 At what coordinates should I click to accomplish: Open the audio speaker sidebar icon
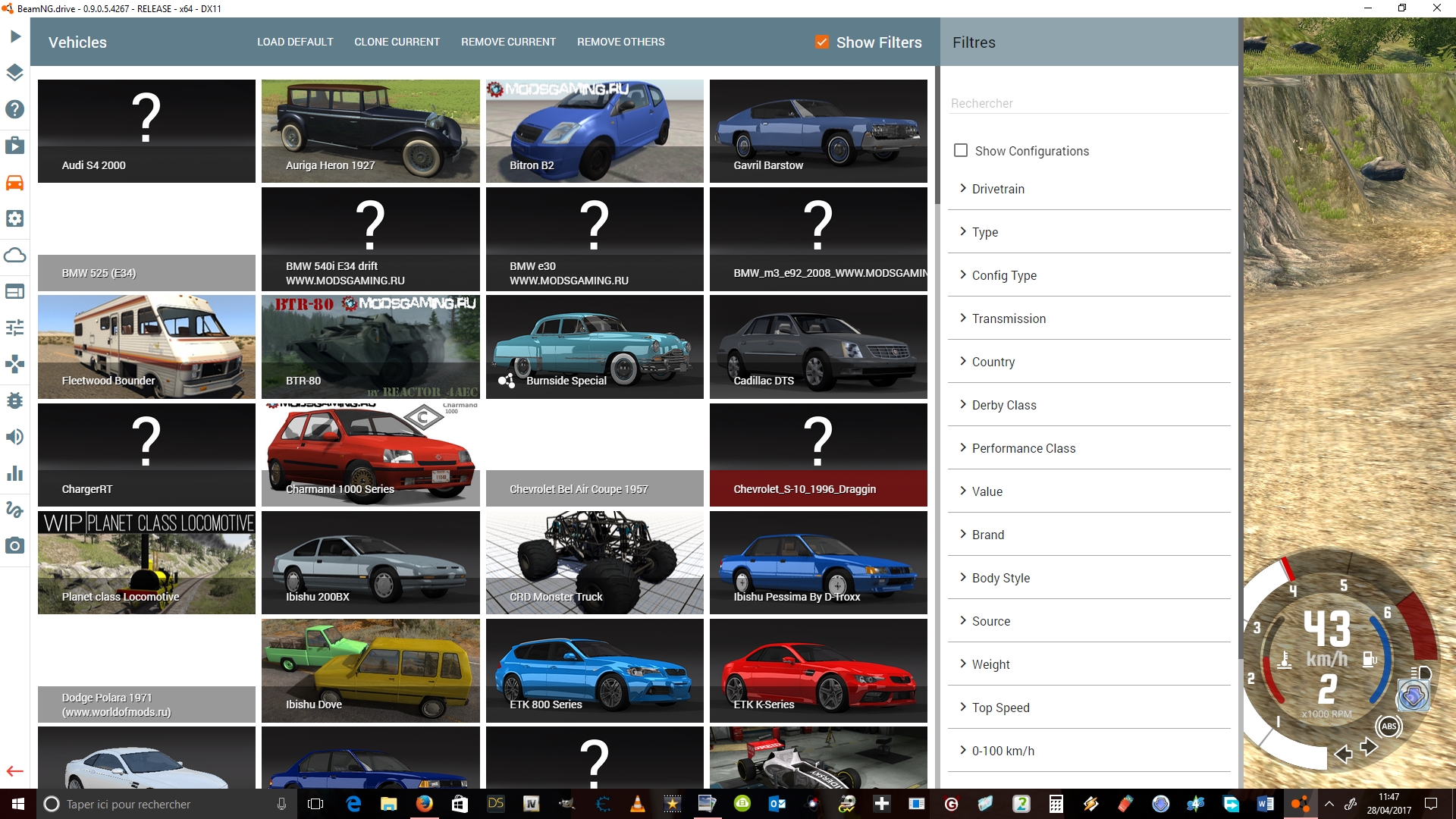[15, 437]
